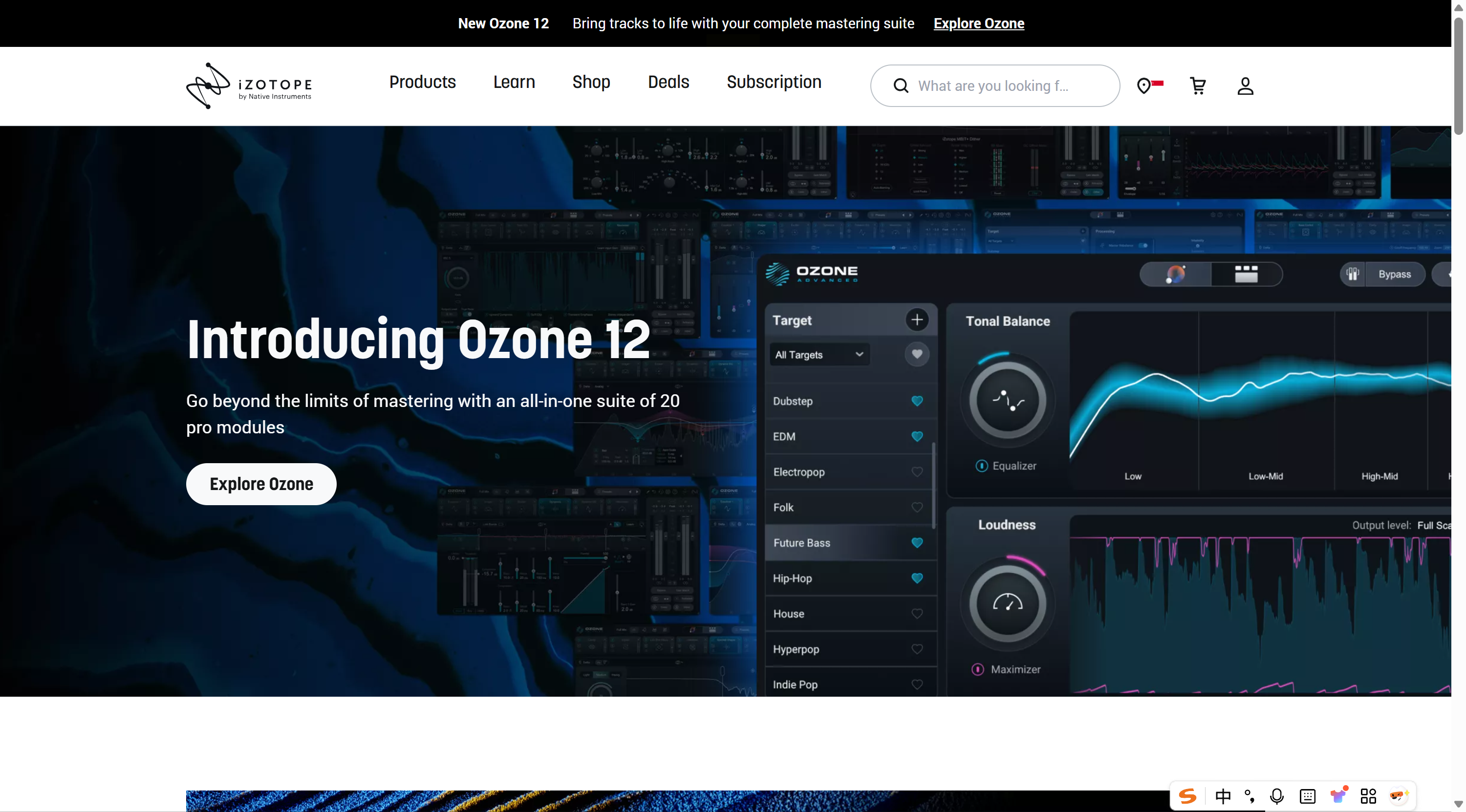Select the Folk target row
The width and height of the screenshot is (1466, 812).
coord(851,507)
